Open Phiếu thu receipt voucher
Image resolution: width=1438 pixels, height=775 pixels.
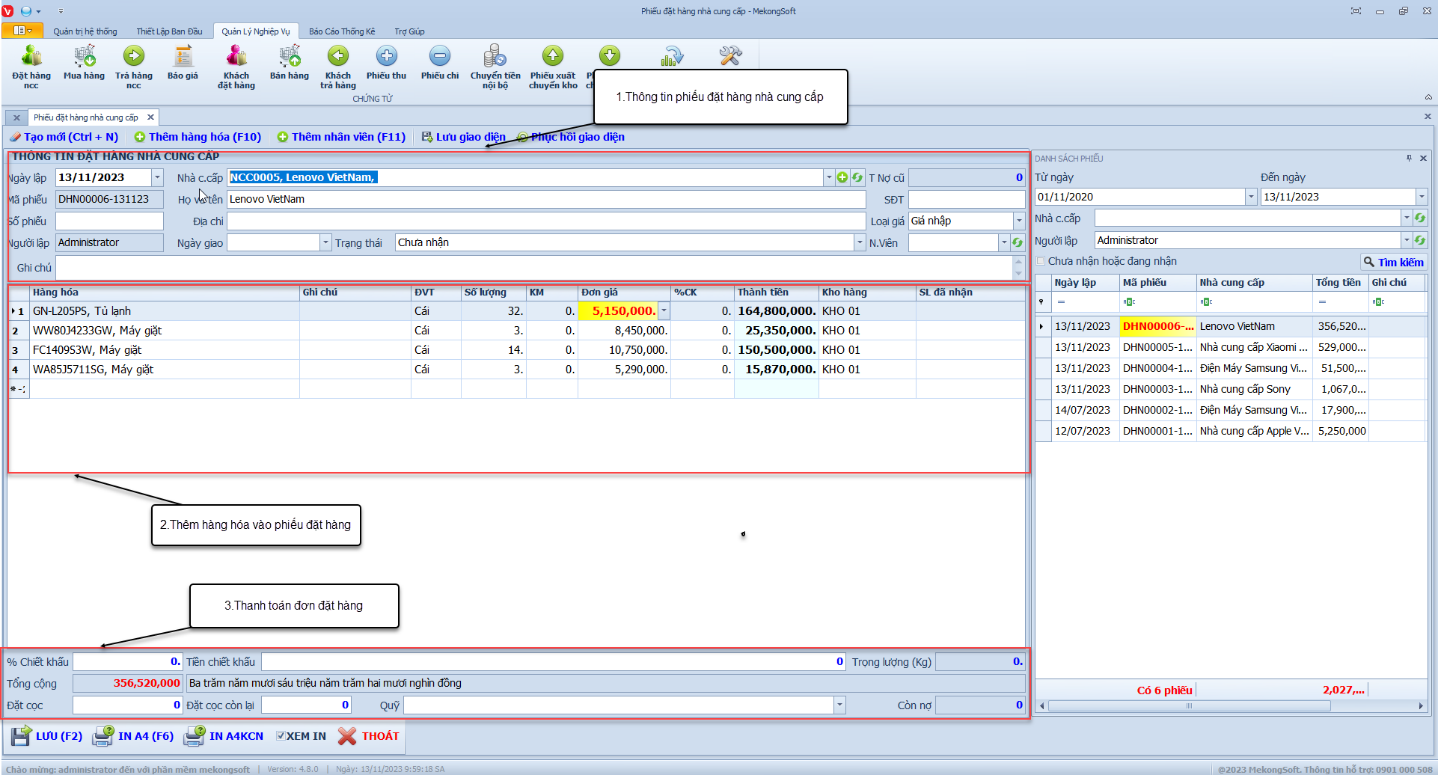click(386, 61)
